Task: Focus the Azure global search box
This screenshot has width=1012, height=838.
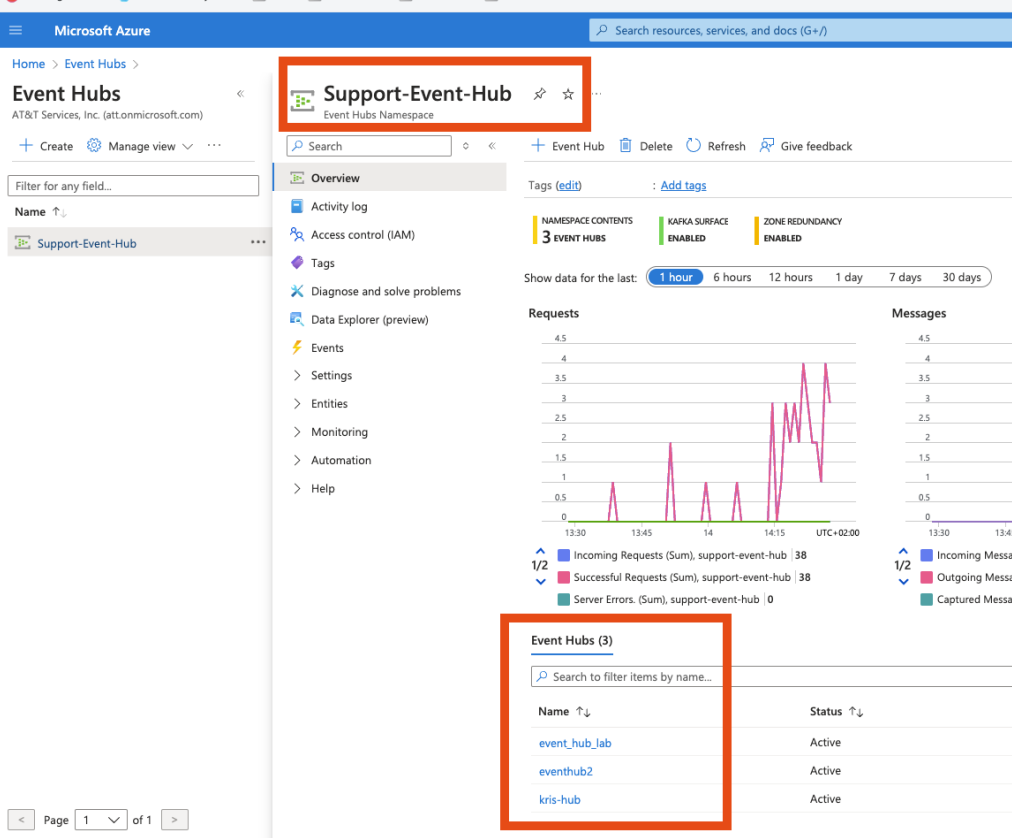Action: [800, 30]
